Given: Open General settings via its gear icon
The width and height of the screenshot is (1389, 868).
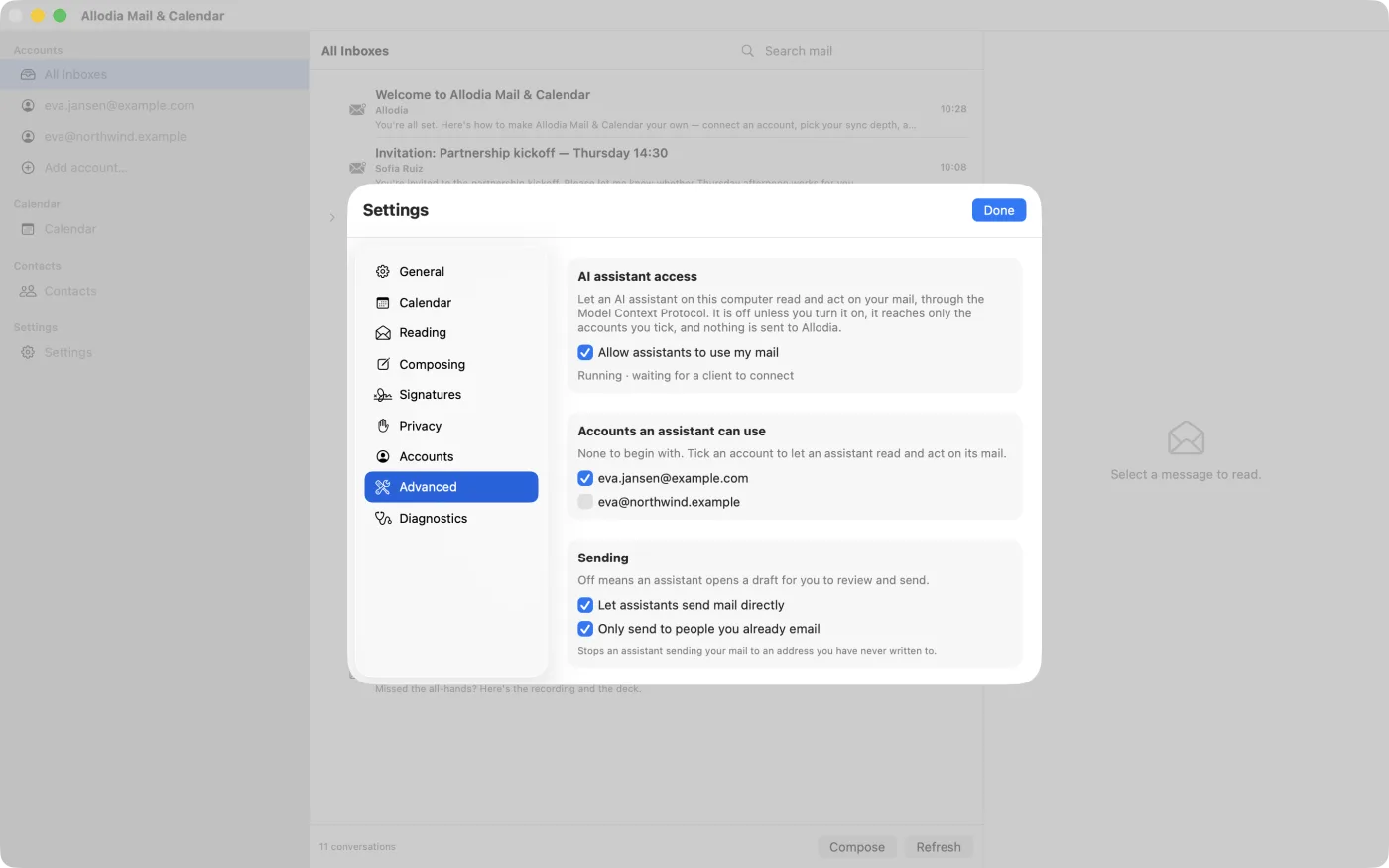Looking at the screenshot, I should point(383,272).
